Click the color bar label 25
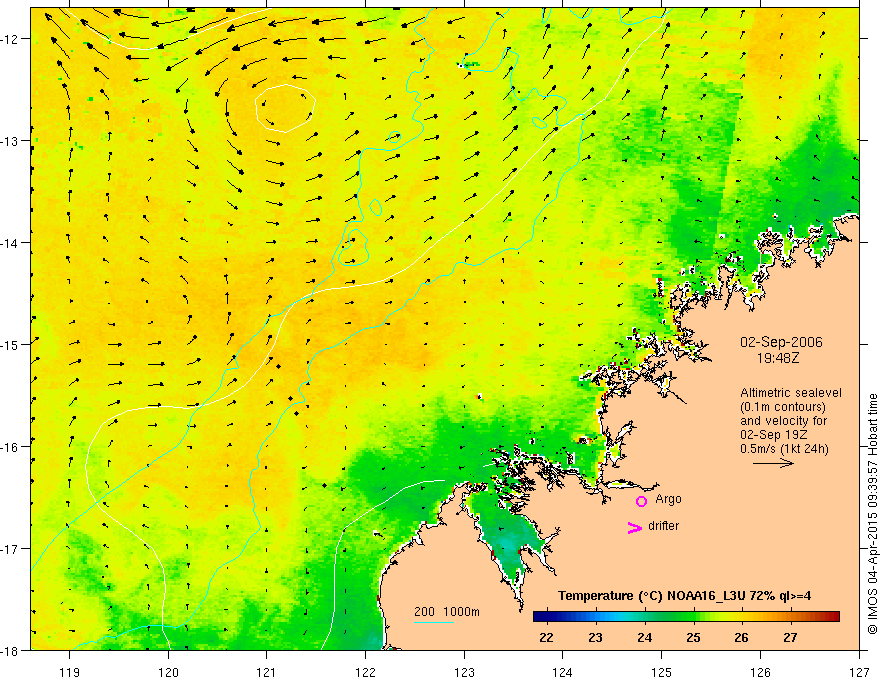880x680 pixels. (693, 637)
